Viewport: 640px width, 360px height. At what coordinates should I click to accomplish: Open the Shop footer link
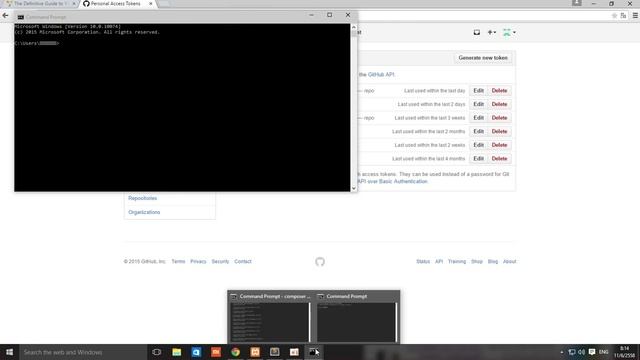tap(477, 261)
